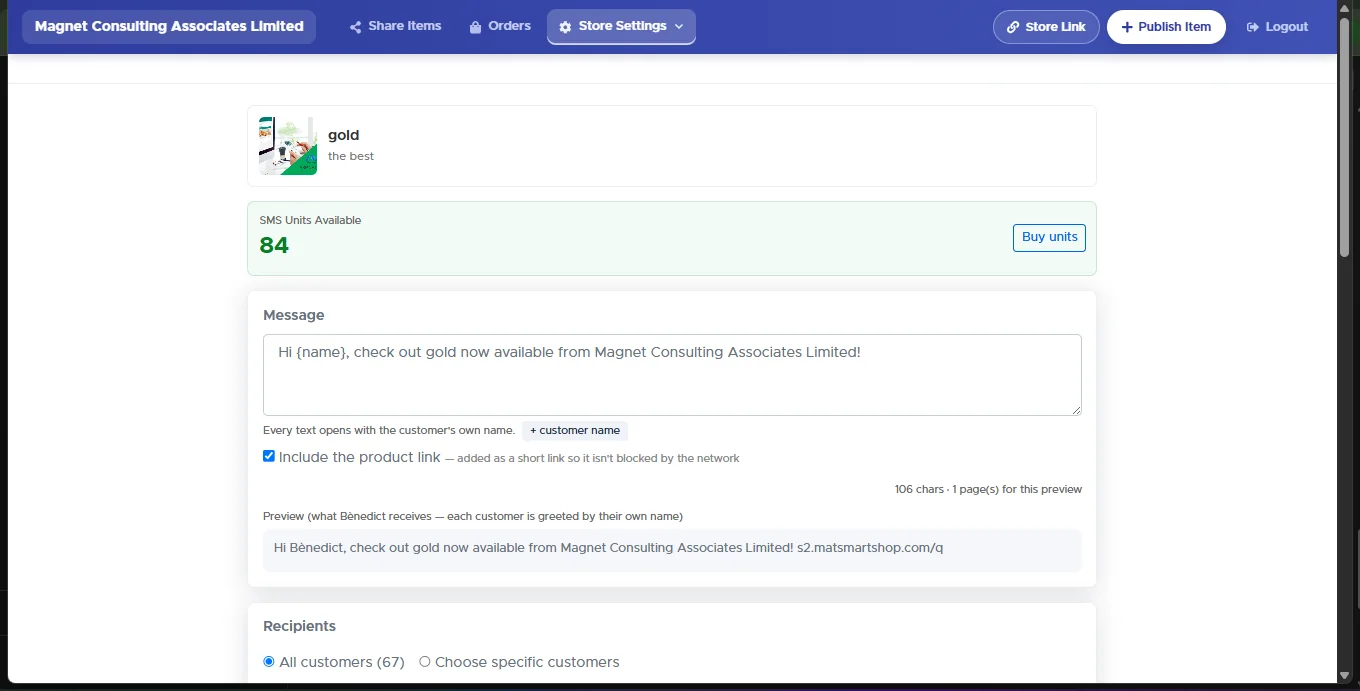The image size is (1360, 691).
Task: Click the Logout arrow icon
Action: [1252, 27]
